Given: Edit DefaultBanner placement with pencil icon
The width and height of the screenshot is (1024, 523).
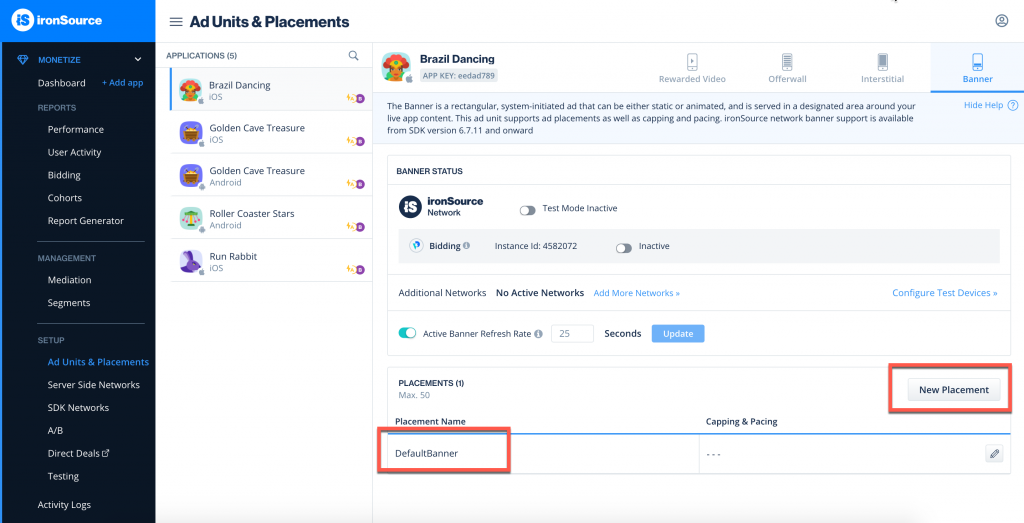Looking at the screenshot, I should (994, 454).
